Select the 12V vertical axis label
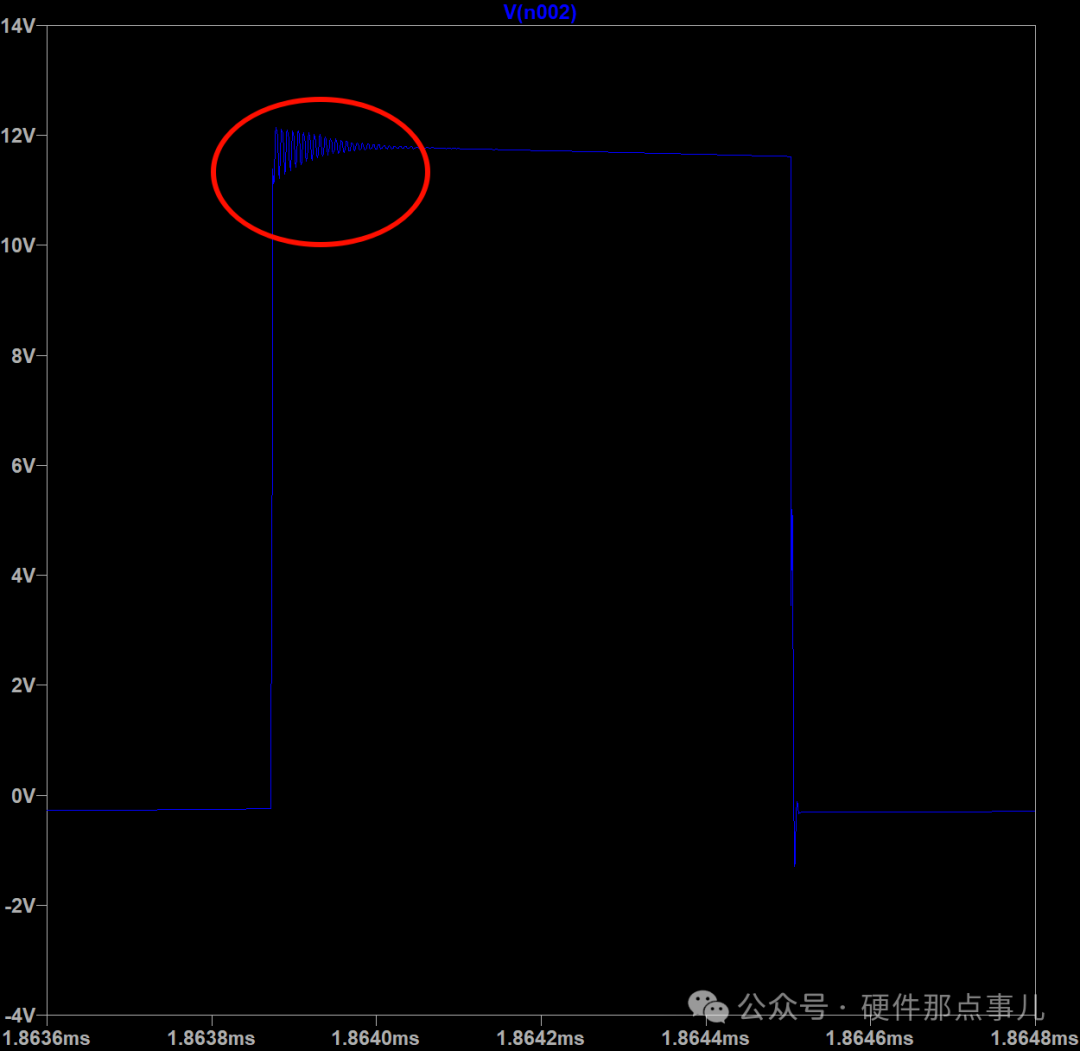Image resolution: width=1080 pixels, height=1051 pixels. coord(19,136)
